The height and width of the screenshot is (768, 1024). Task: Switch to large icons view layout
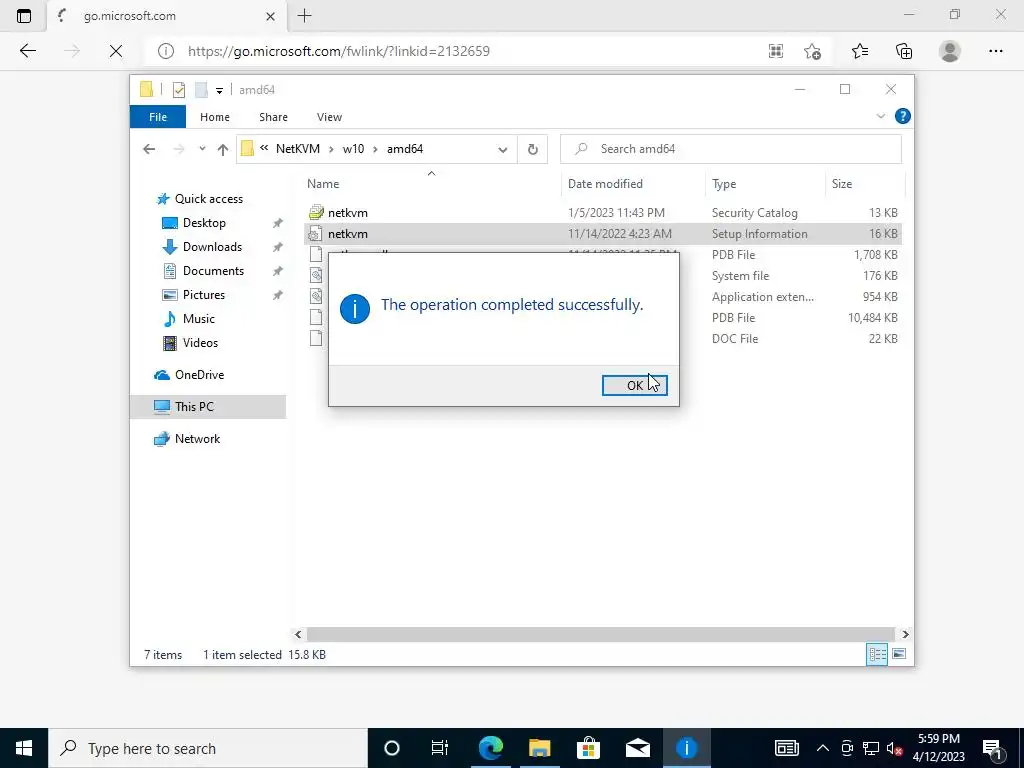tap(899, 654)
